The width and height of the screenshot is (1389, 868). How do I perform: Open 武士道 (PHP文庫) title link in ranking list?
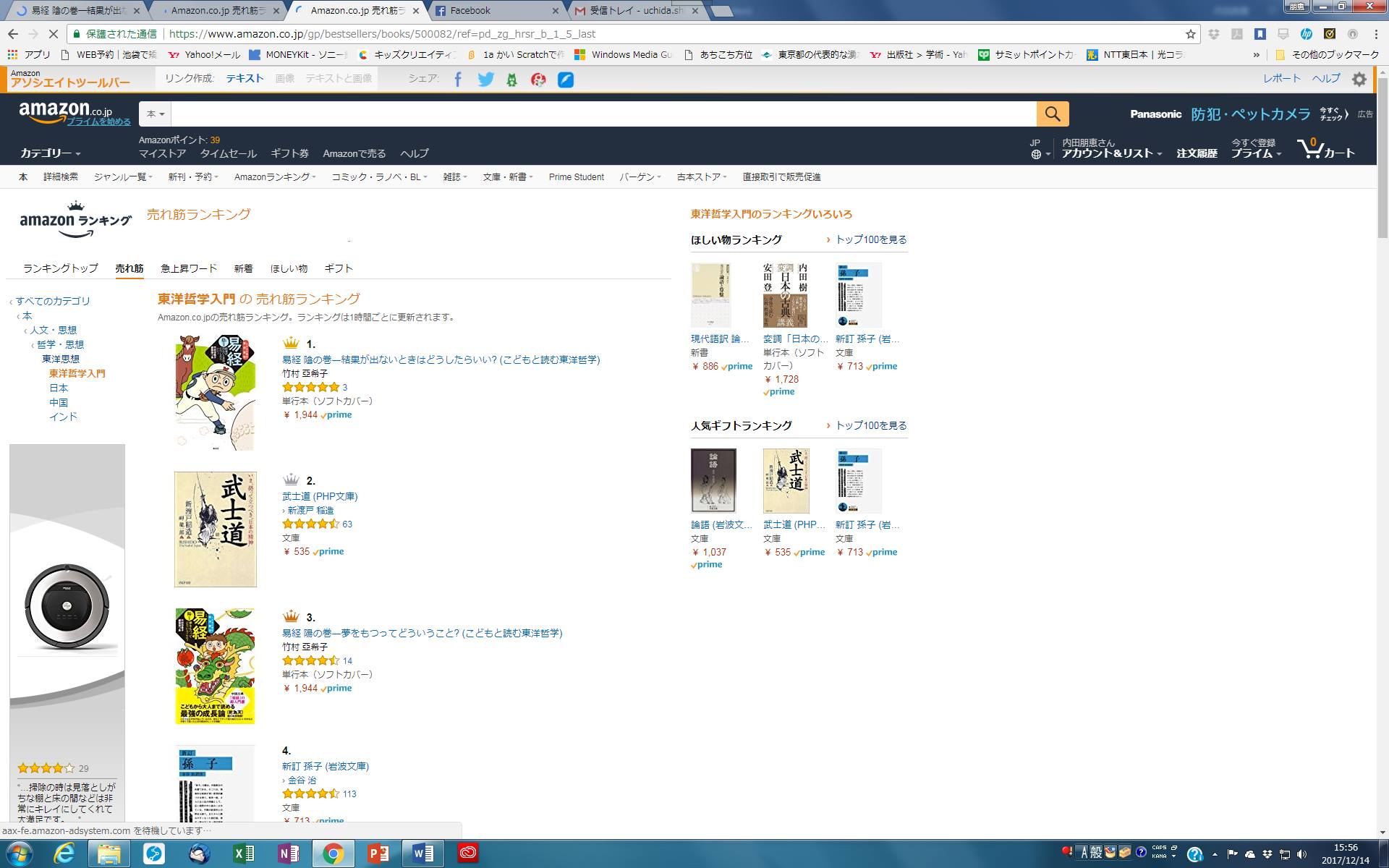pos(320,496)
